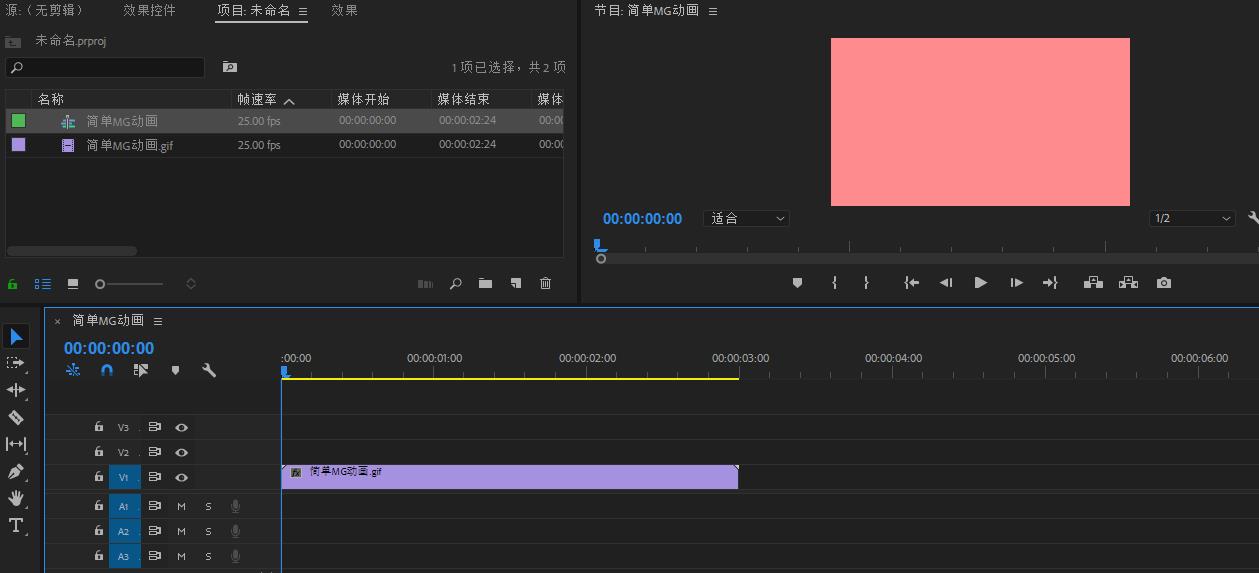The width and height of the screenshot is (1259, 573).
Task: Click the Mark In brace button
Action: [834, 283]
